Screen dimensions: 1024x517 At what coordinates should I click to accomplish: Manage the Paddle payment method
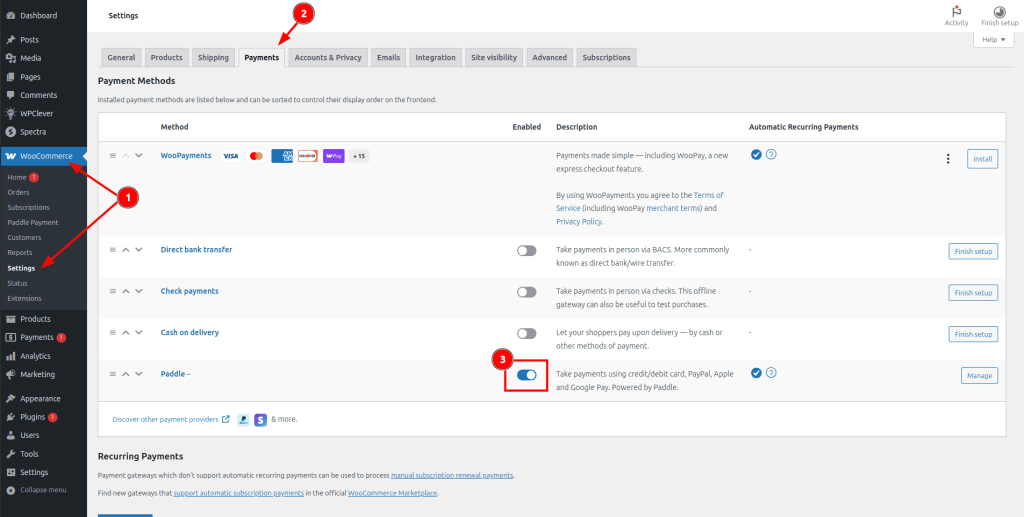click(x=979, y=375)
